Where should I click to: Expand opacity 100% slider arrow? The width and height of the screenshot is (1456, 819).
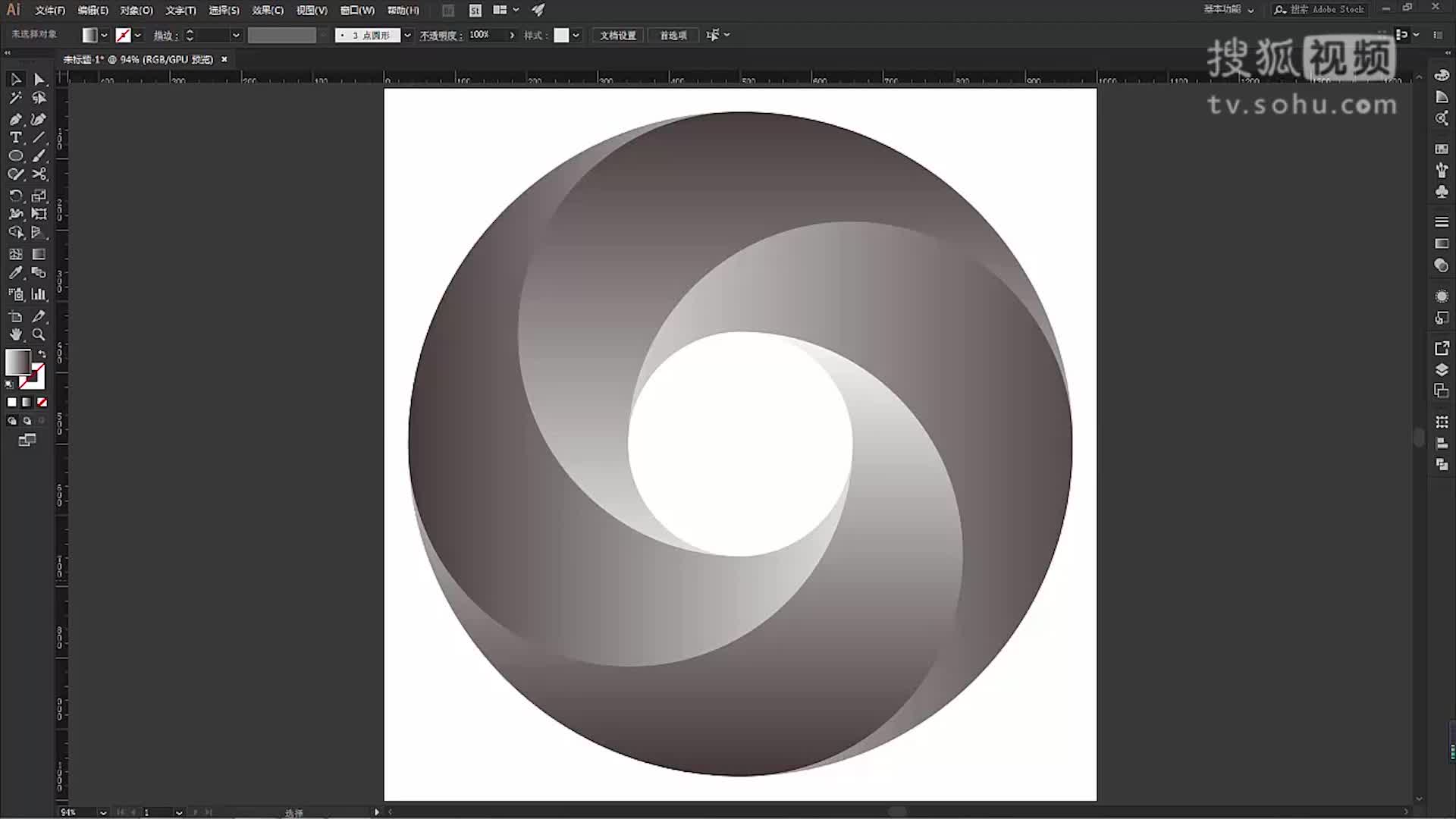[x=512, y=36]
